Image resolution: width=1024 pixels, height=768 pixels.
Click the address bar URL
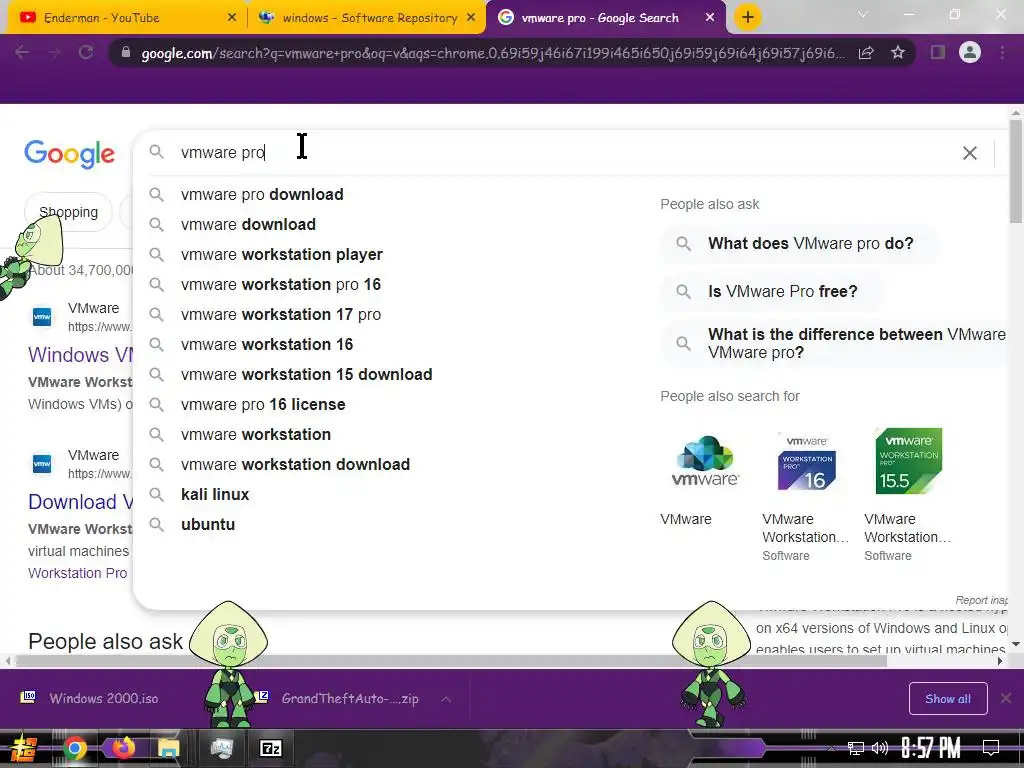pos(492,53)
